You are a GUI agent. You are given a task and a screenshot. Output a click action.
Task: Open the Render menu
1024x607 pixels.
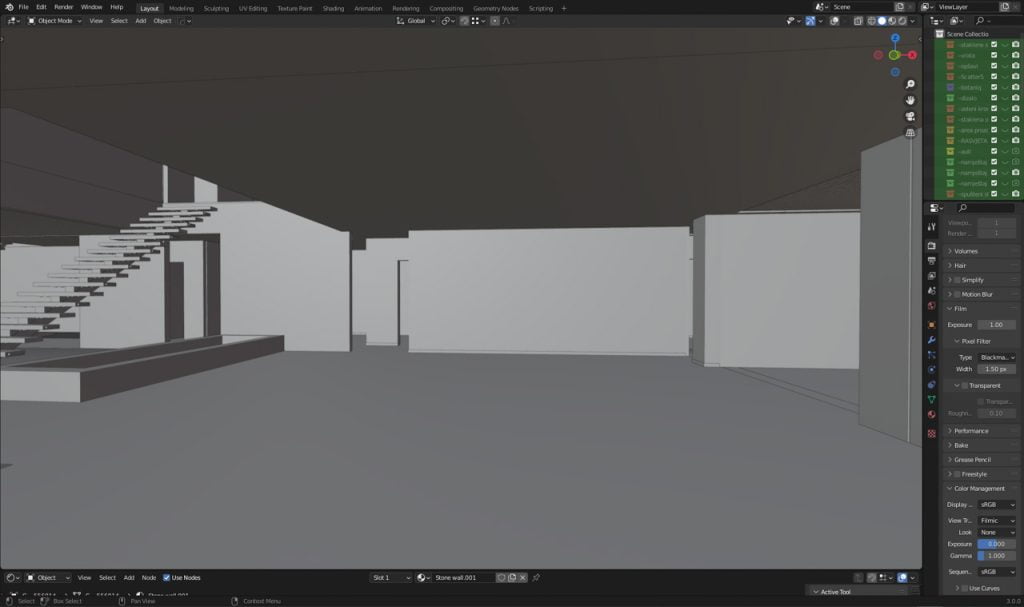[63, 7]
